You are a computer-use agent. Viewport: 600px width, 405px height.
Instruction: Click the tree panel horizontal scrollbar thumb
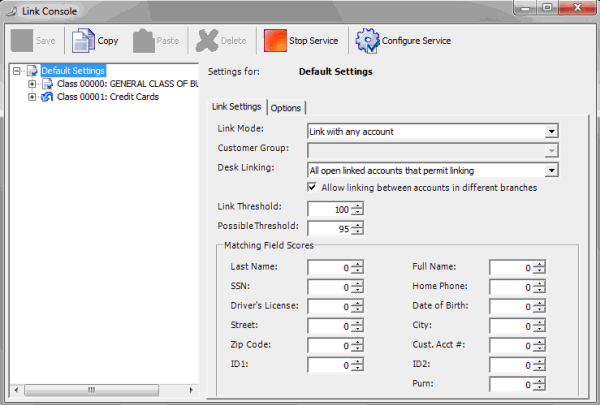click(x=91, y=390)
